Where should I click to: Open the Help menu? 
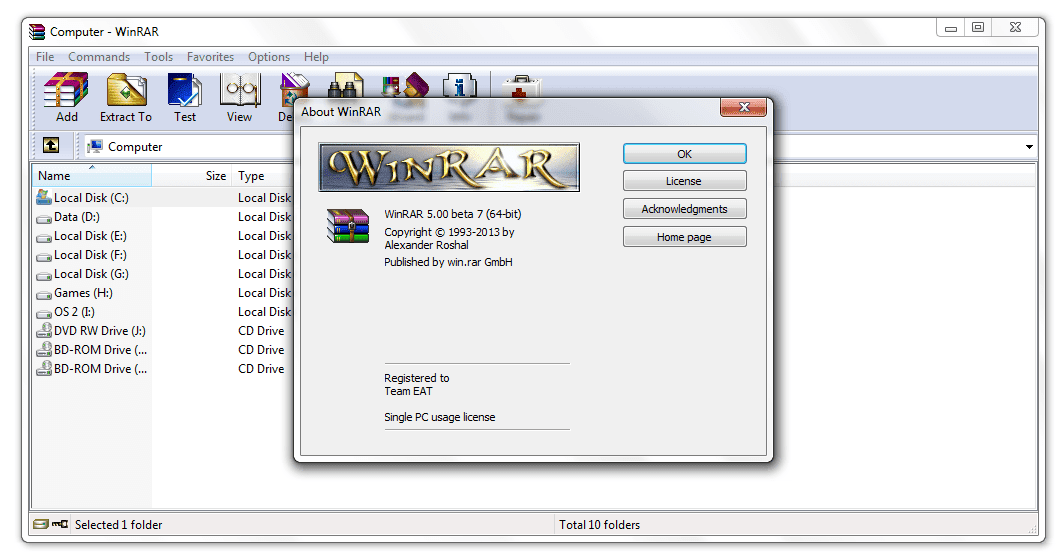click(316, 57)
